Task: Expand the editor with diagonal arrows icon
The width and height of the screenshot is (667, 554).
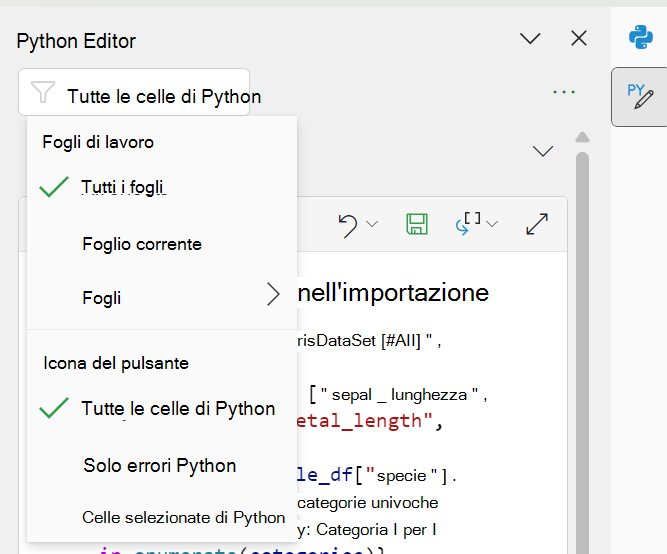Action: 537,224
